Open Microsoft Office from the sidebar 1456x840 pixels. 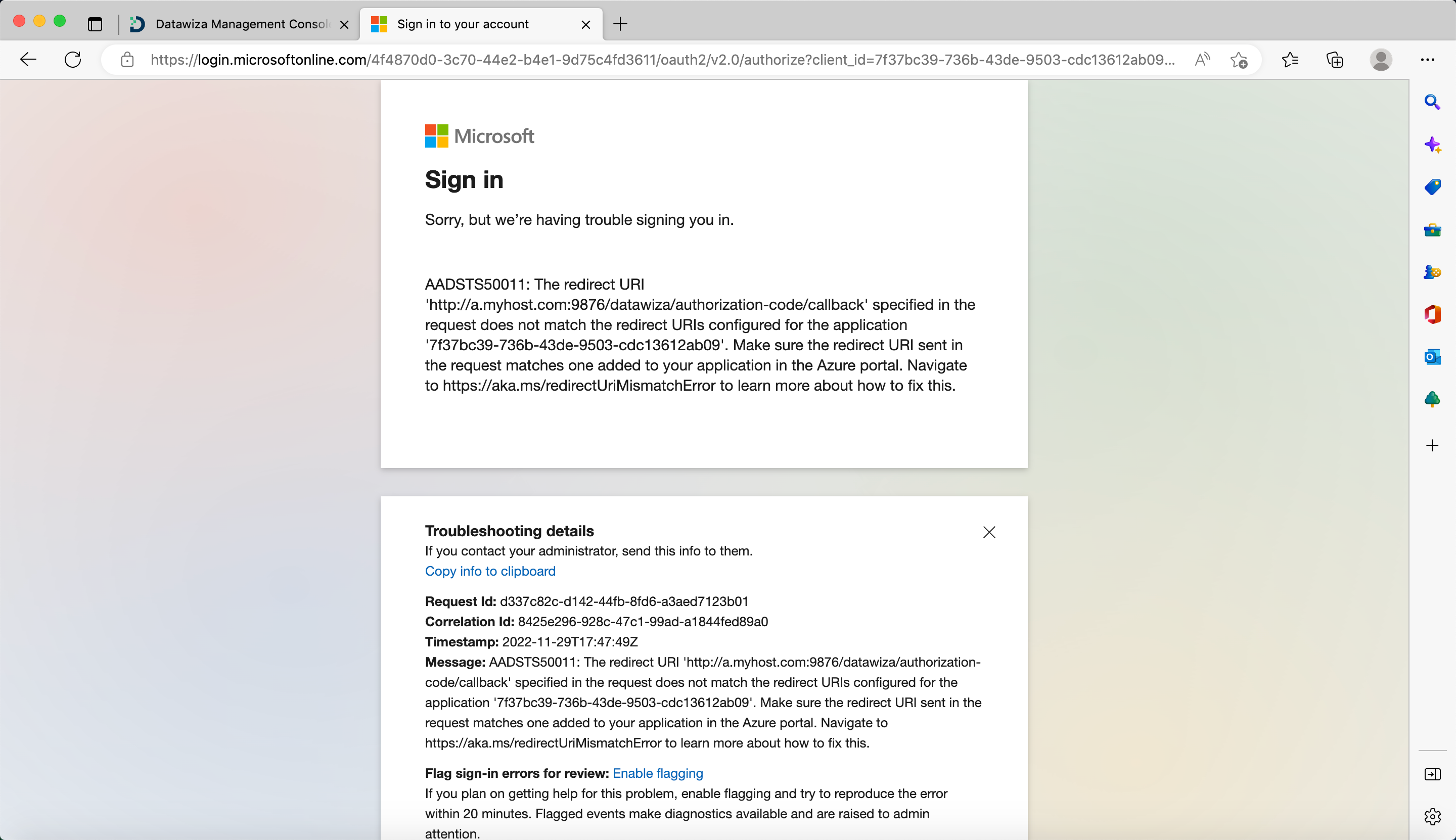[1432, 314]
